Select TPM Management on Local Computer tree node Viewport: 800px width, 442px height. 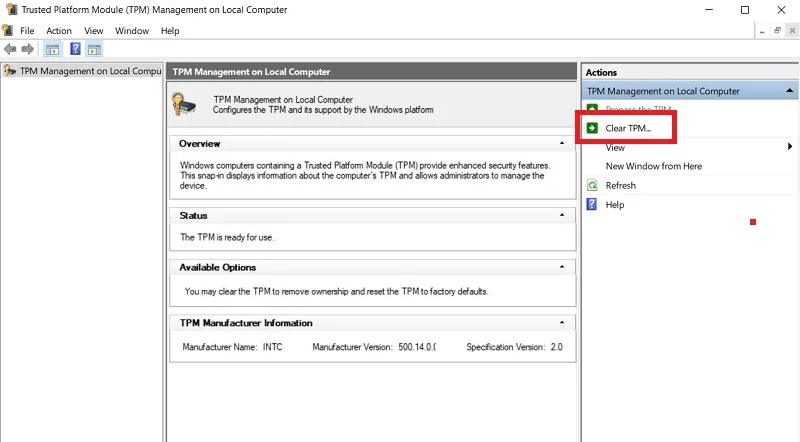pyautogui.click(x=90, y=71)
